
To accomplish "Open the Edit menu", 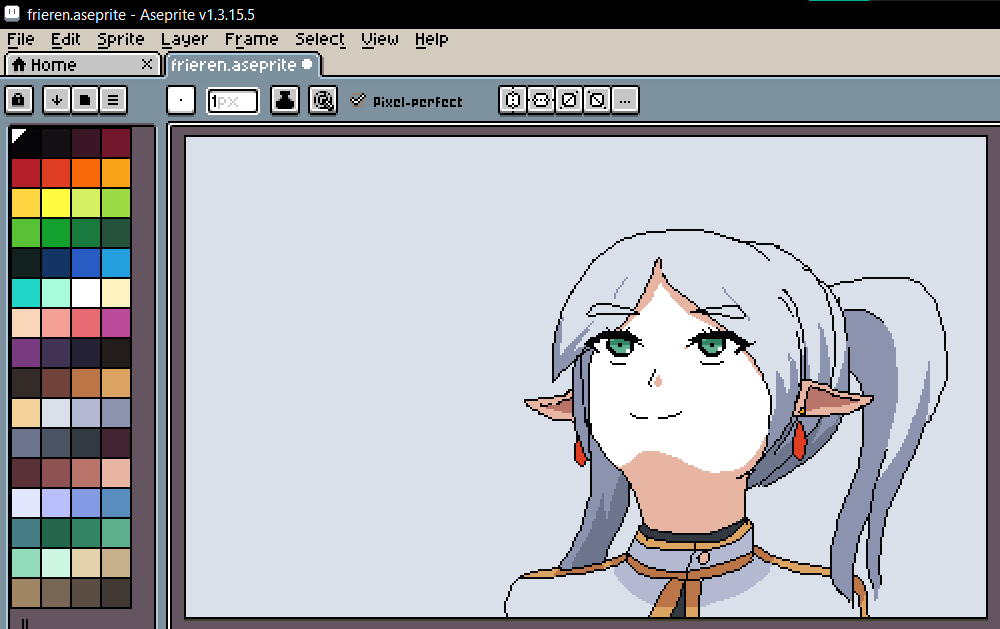I will (66, 40).
